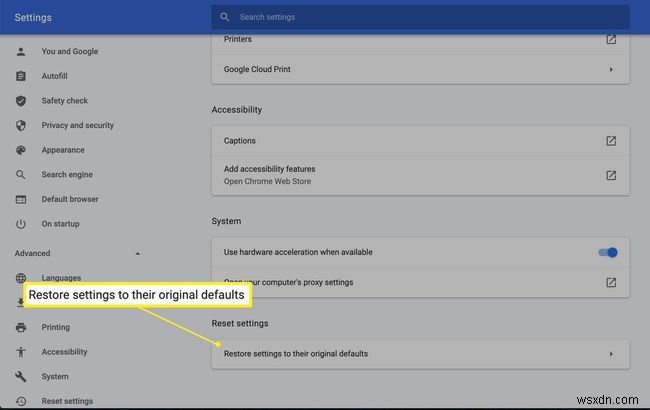650x410 pixels.
Task: Click the Accessibility person icon
Action: (21, 352)
